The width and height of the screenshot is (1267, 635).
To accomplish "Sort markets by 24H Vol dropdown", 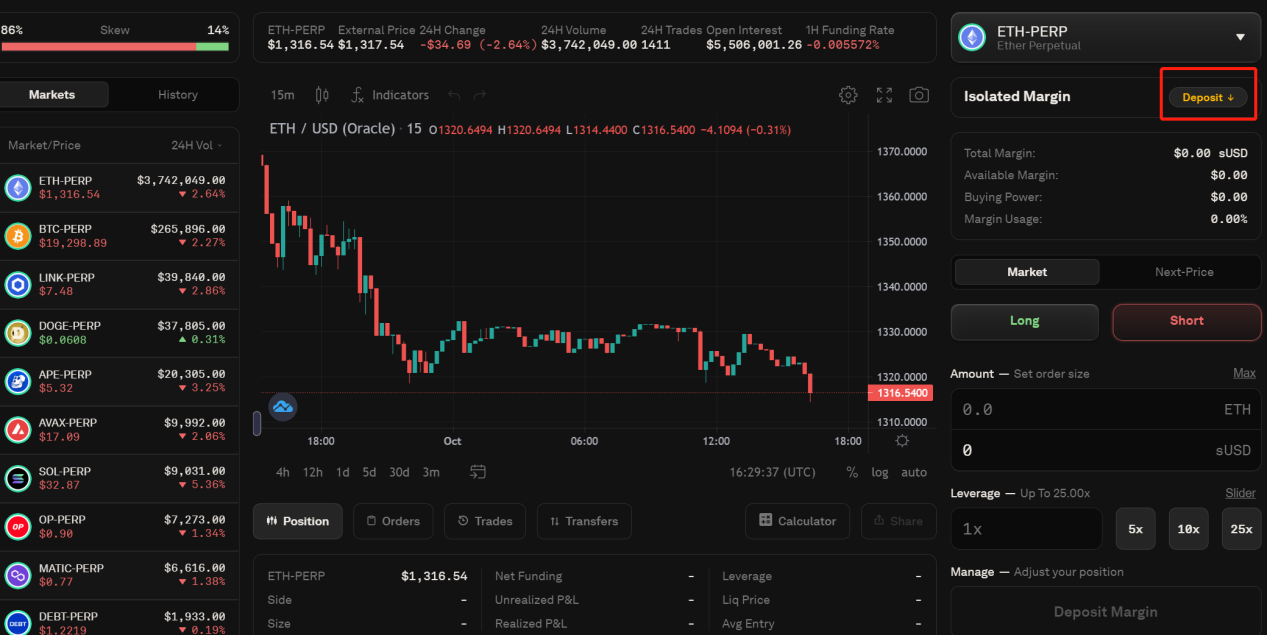I will (196, 145).
